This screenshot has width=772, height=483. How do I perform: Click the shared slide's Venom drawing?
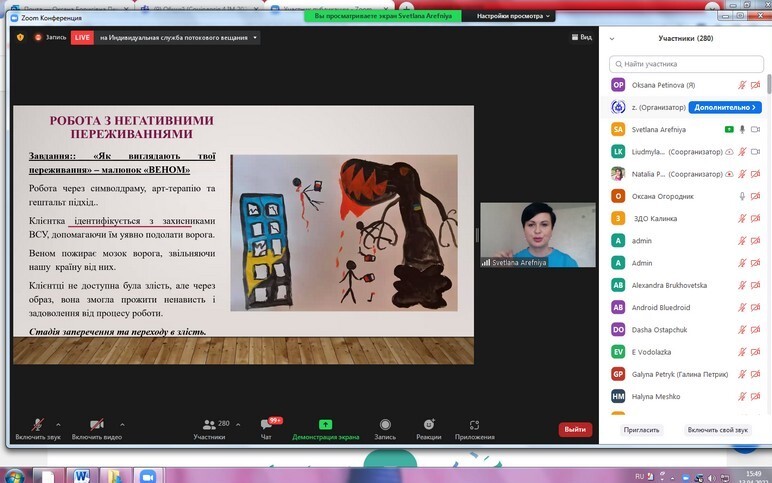[x=344, y=233]
